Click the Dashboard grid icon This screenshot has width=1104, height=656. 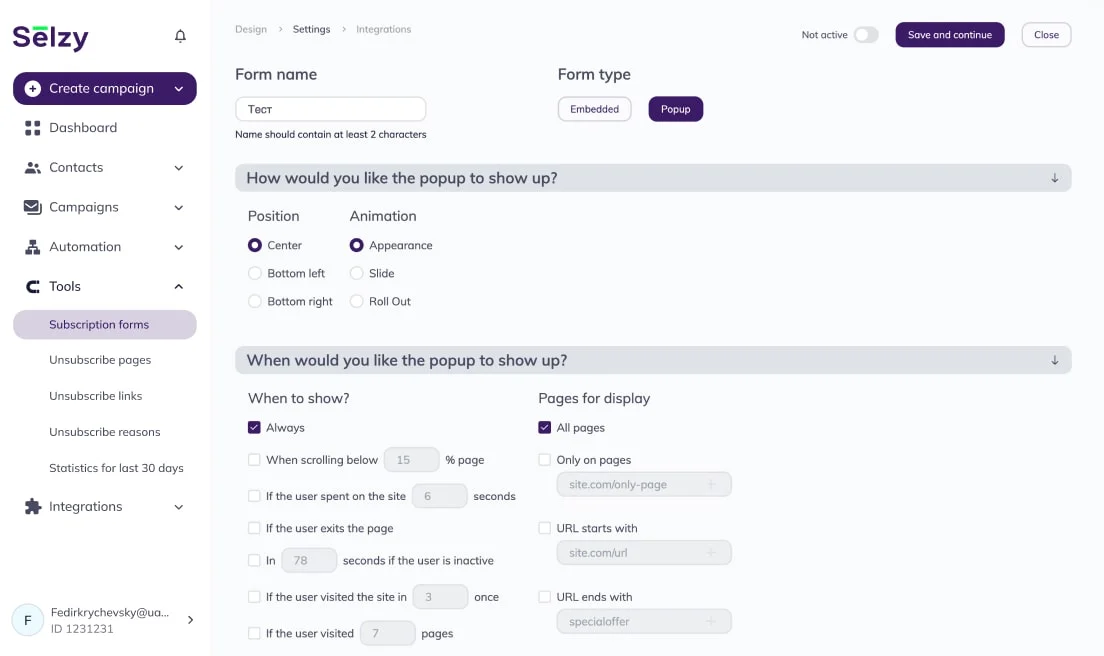click(x=32, y=128)
